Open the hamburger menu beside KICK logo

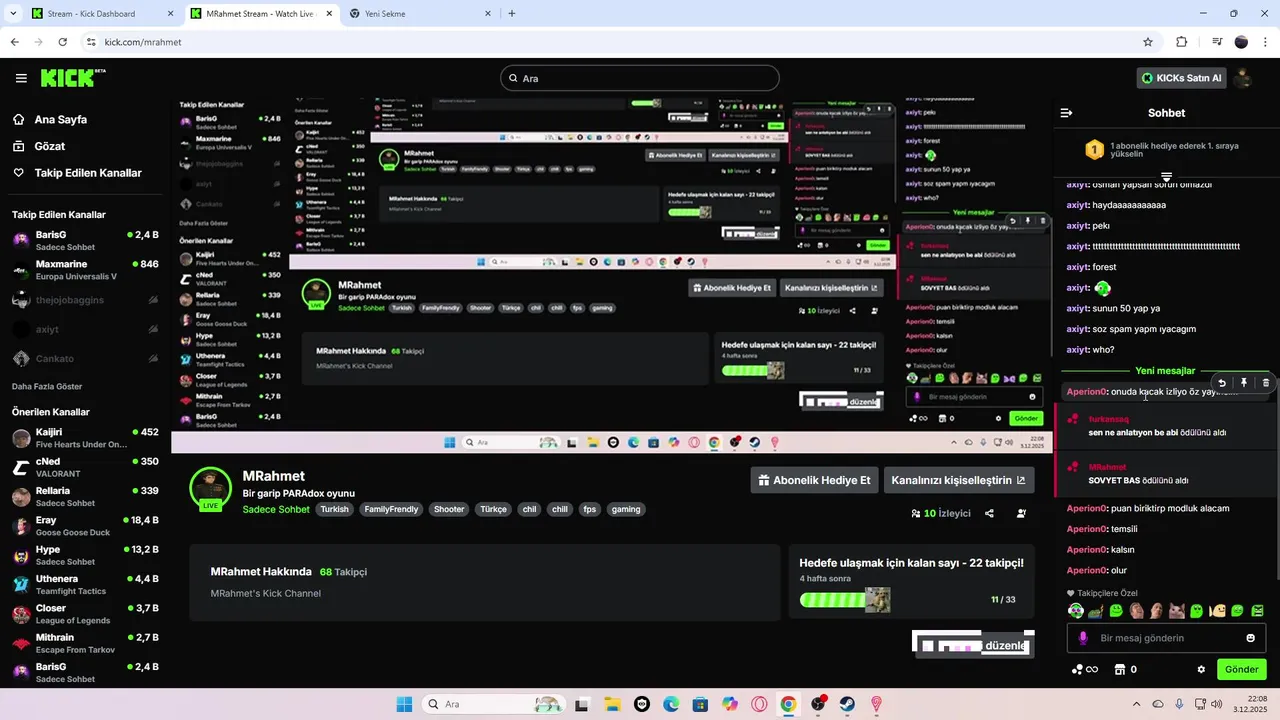point(21,78)
